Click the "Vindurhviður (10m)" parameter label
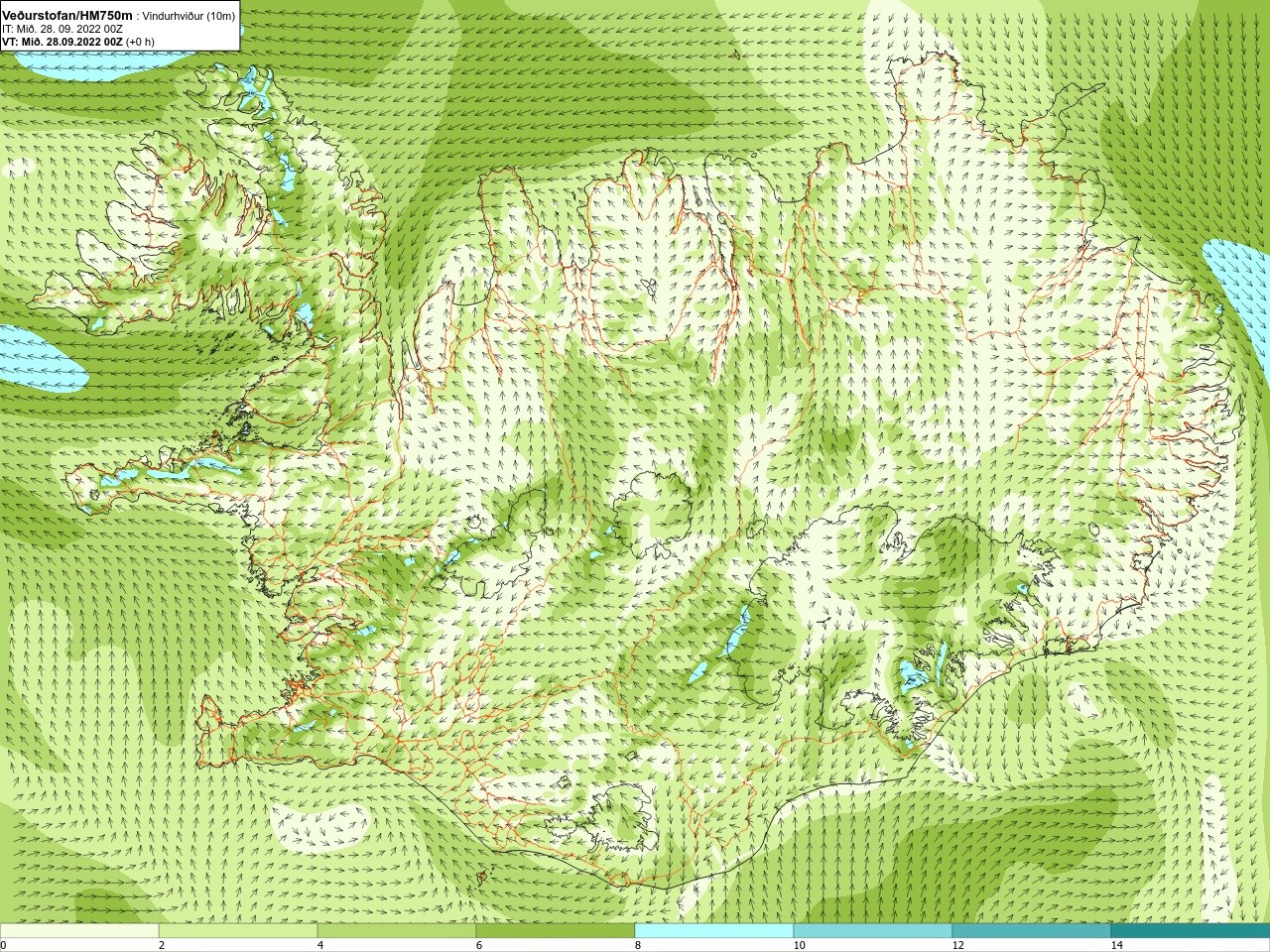The image size is (1270, 952). (190, 16)
